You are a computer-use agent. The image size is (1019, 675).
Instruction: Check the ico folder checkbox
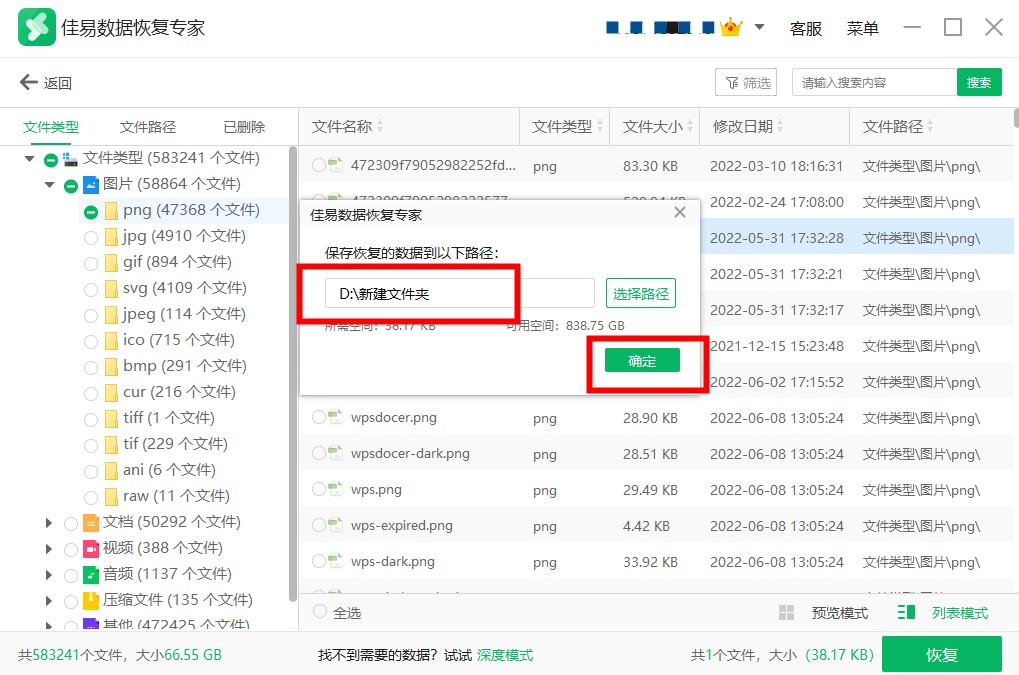pyautogui.click(x=91, y=342)
